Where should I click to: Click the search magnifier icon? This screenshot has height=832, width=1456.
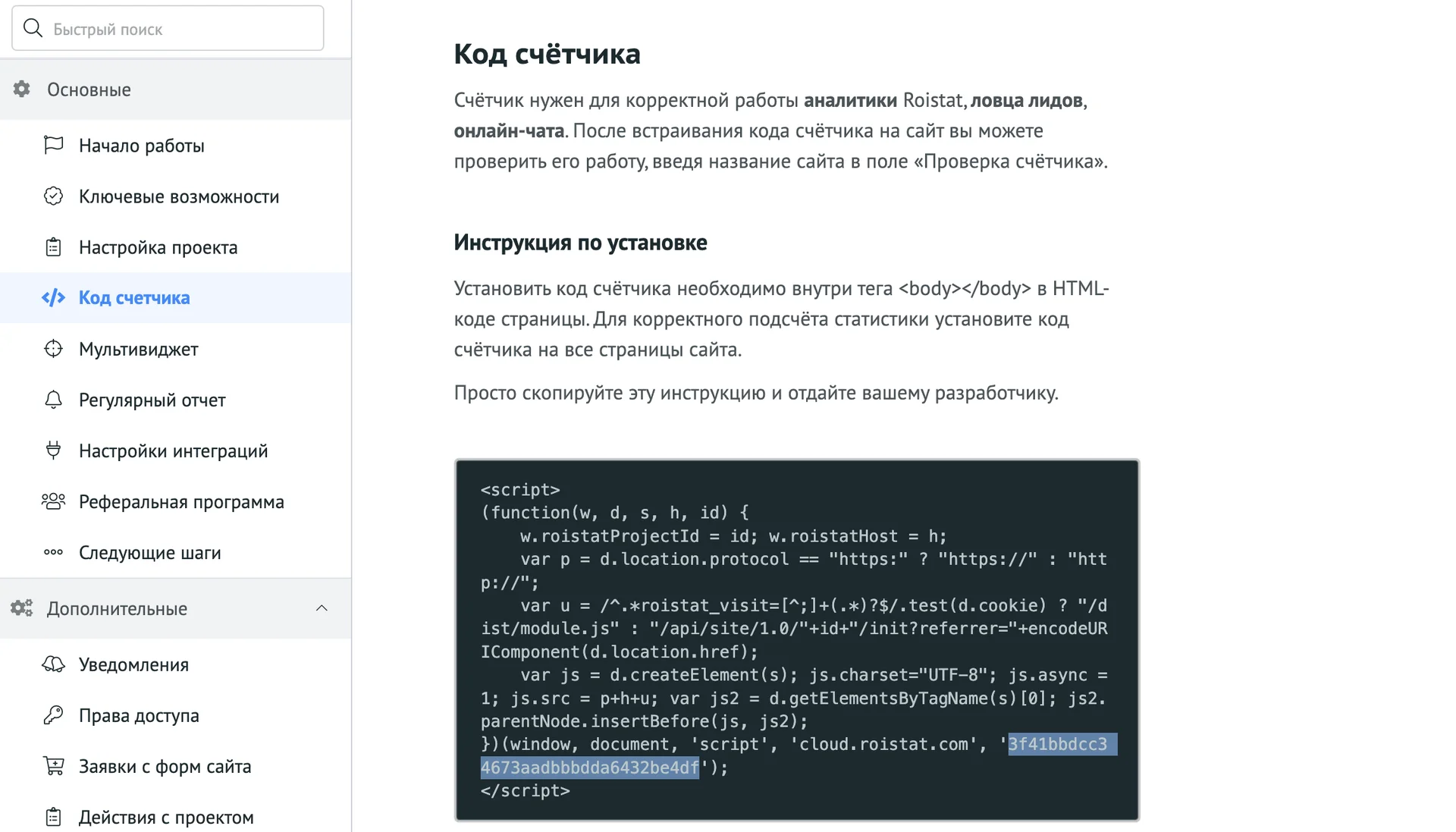pos(33,29)
